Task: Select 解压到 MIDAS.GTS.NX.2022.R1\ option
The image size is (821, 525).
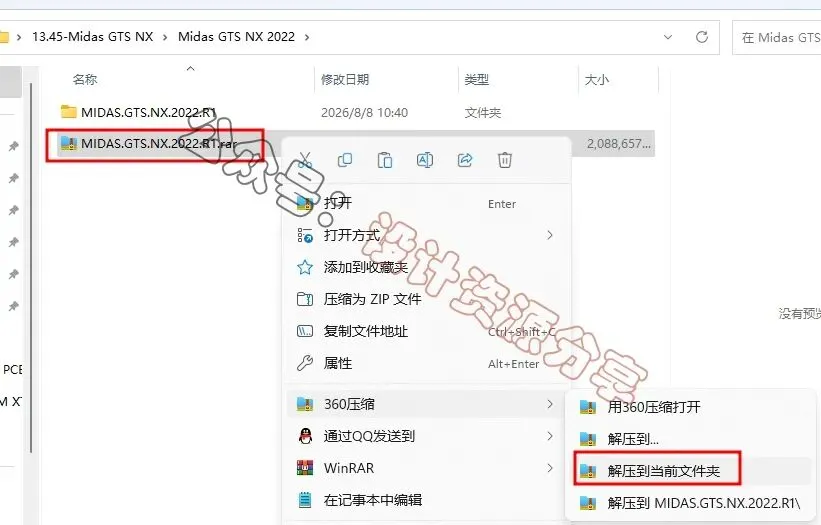Action: click(x=691, y=503)
